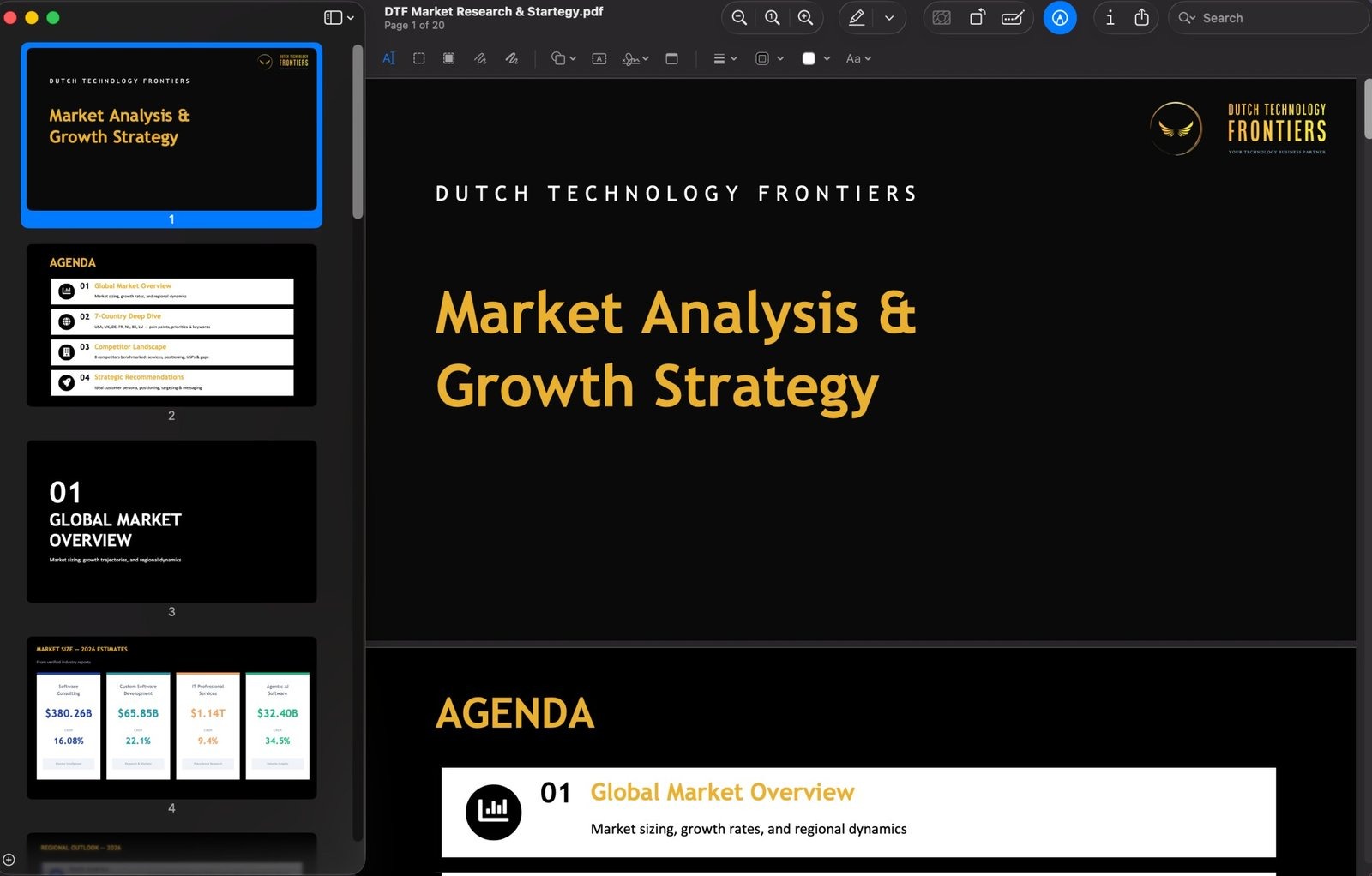Select the Draw tool

[x=512, y=58]
